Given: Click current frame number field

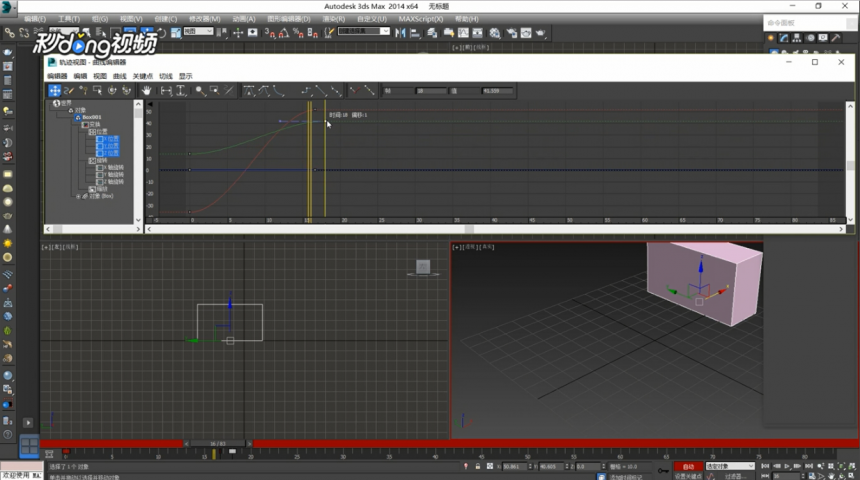Looking at the screenshot, I should (x=786, y=476).
